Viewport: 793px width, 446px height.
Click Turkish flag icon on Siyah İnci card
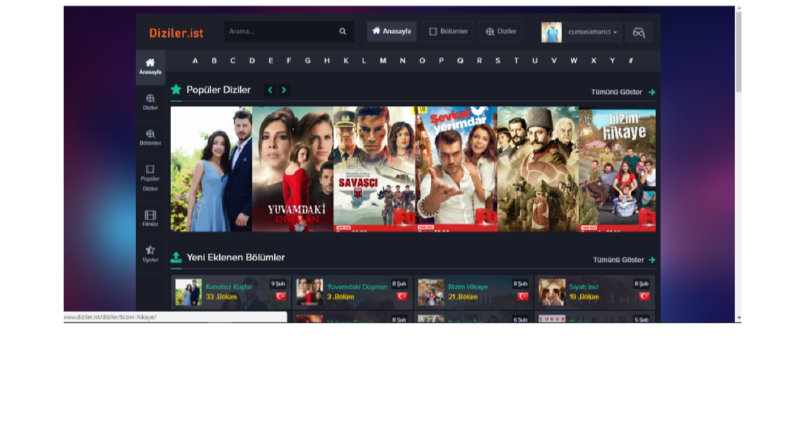click(644, 296)
